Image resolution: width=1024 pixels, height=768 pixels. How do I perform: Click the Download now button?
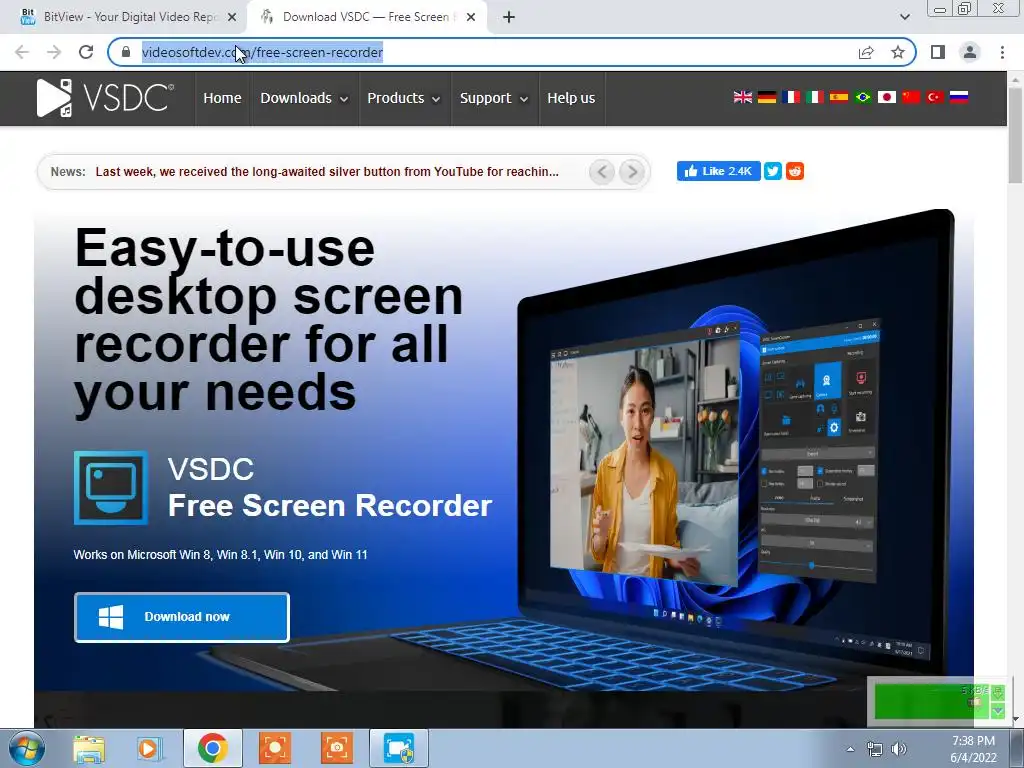pos(182,617)
